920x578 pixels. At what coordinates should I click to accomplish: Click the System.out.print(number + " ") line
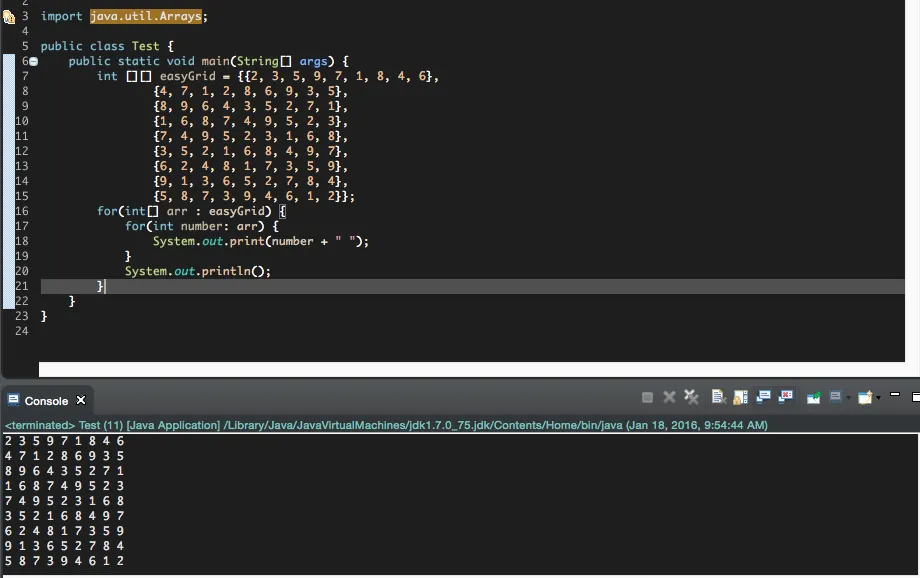pos(261,241)
